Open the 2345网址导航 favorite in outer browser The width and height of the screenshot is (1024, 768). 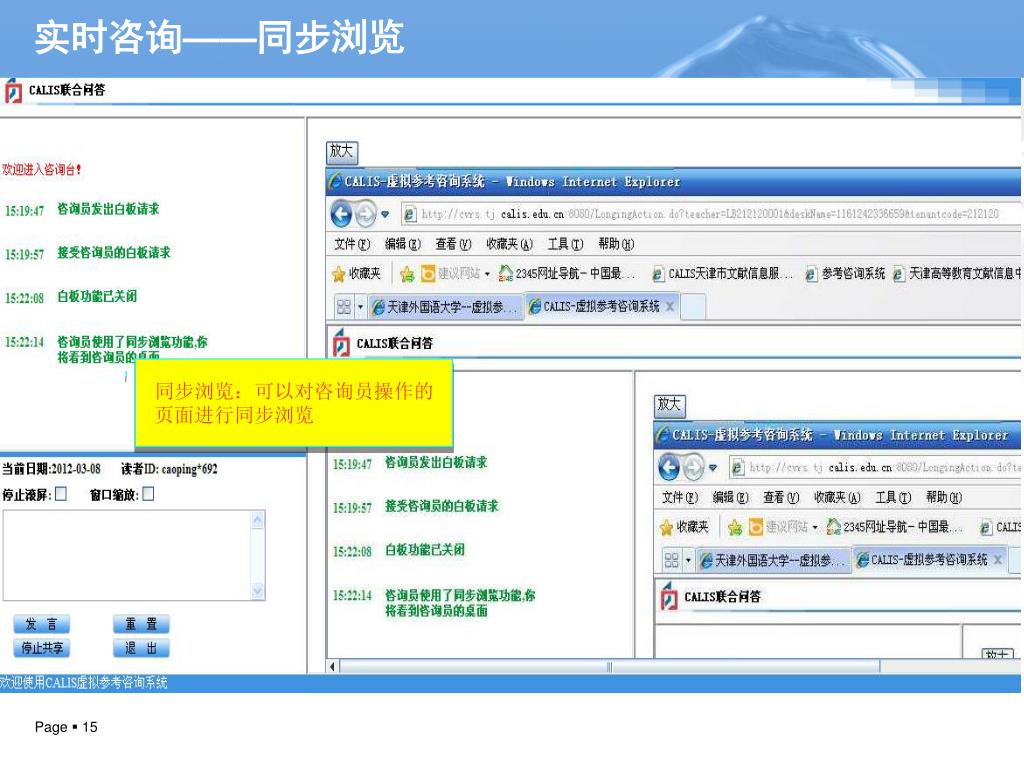(x=566, y=274)
